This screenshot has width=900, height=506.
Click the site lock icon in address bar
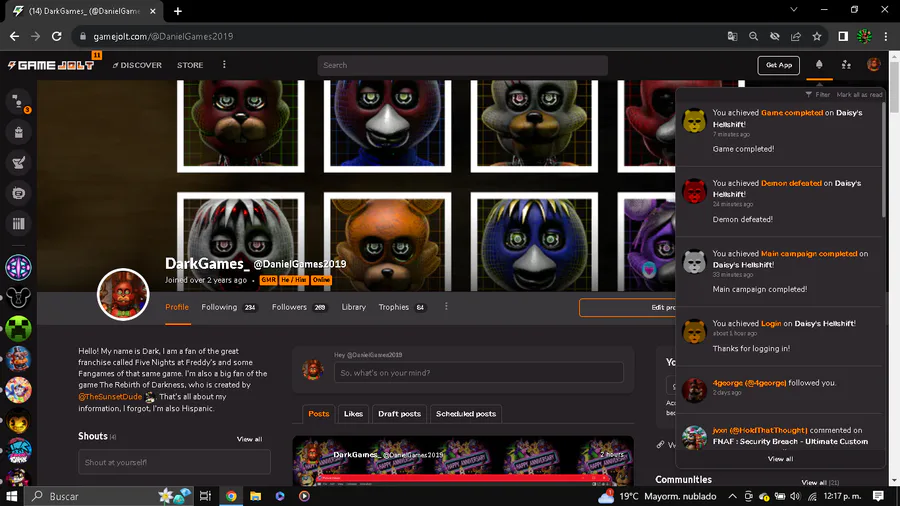[x=83, y=36]
